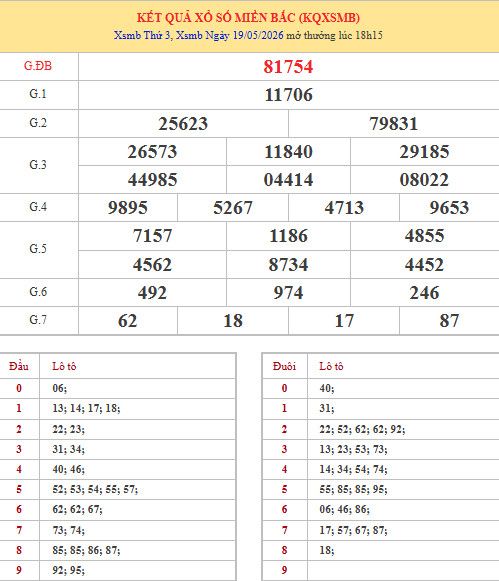The image size is (499, 581).
Task: Select G.5 number 4452
Action: tap(424, 265)
